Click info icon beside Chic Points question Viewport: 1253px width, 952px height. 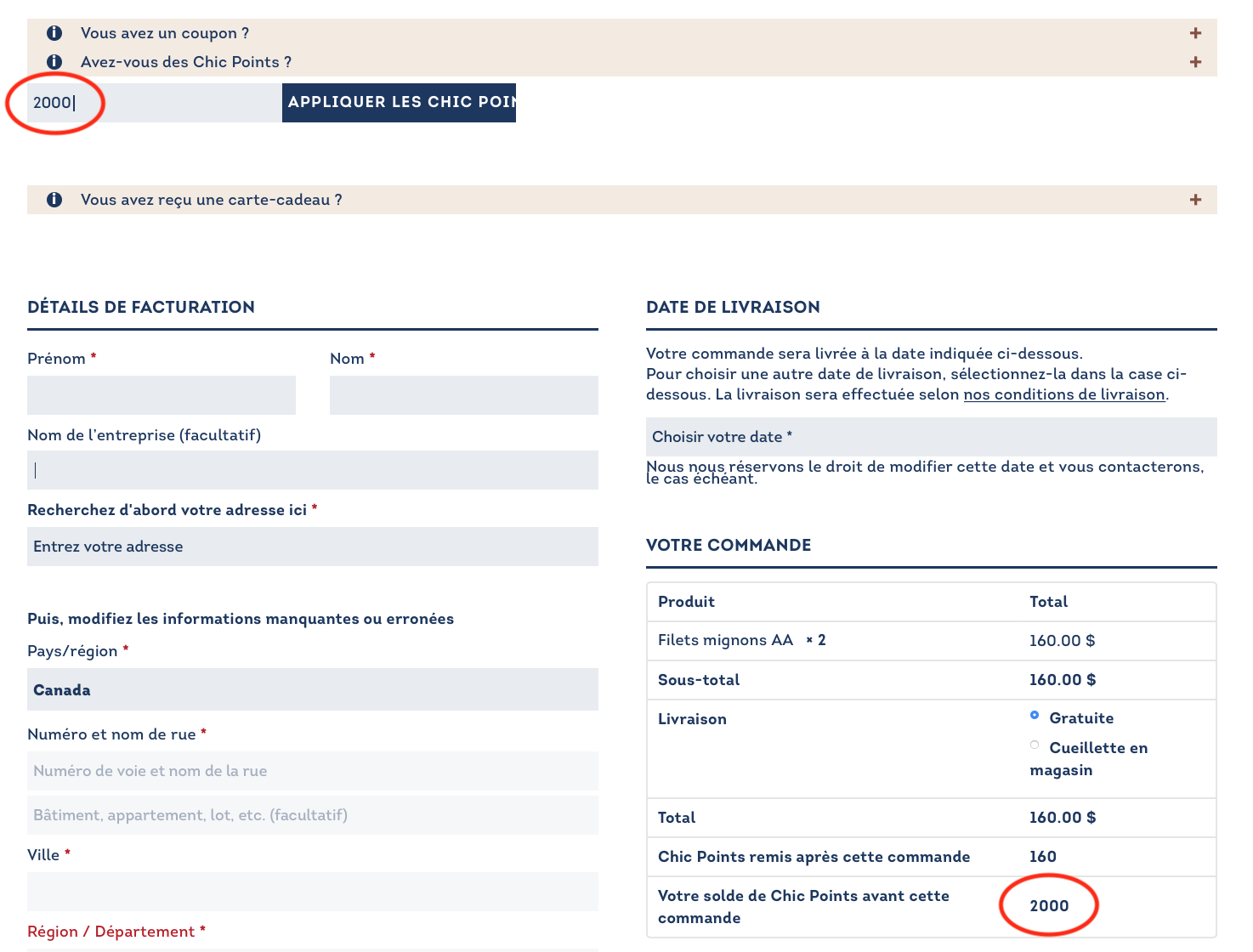pyautogui.click(x=54, y=62)
